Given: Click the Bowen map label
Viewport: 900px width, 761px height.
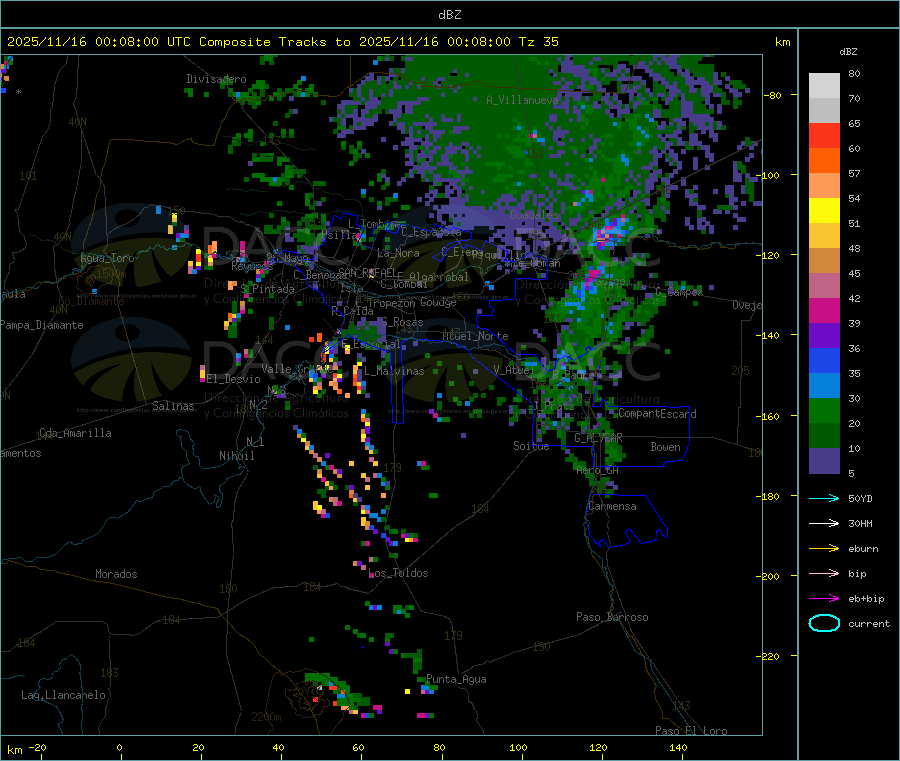Looking at the screenshot, I should tap(665, 446).
